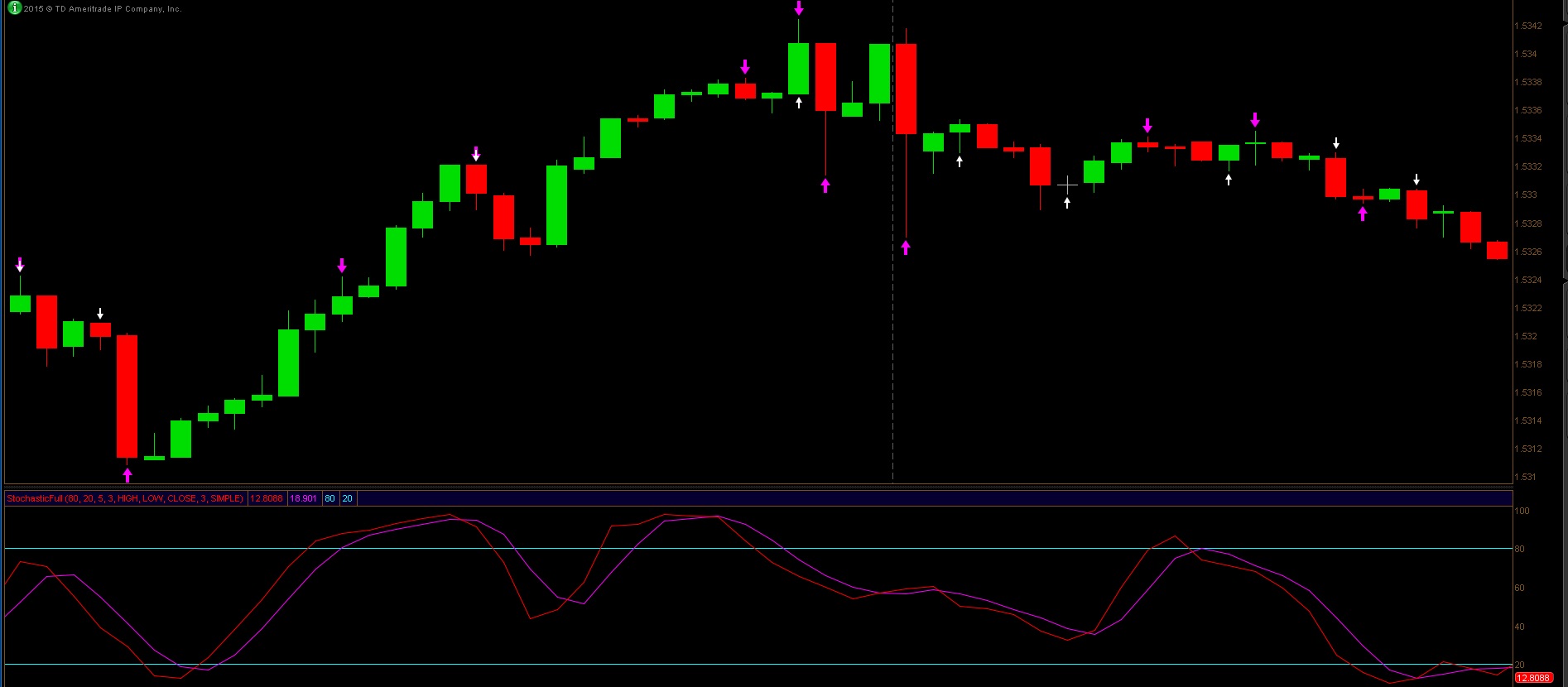Screen dimensions: 1568x687
Task: Click the red 12.8088 bubble on the stochastic axis
Action: click(1532, 678)
